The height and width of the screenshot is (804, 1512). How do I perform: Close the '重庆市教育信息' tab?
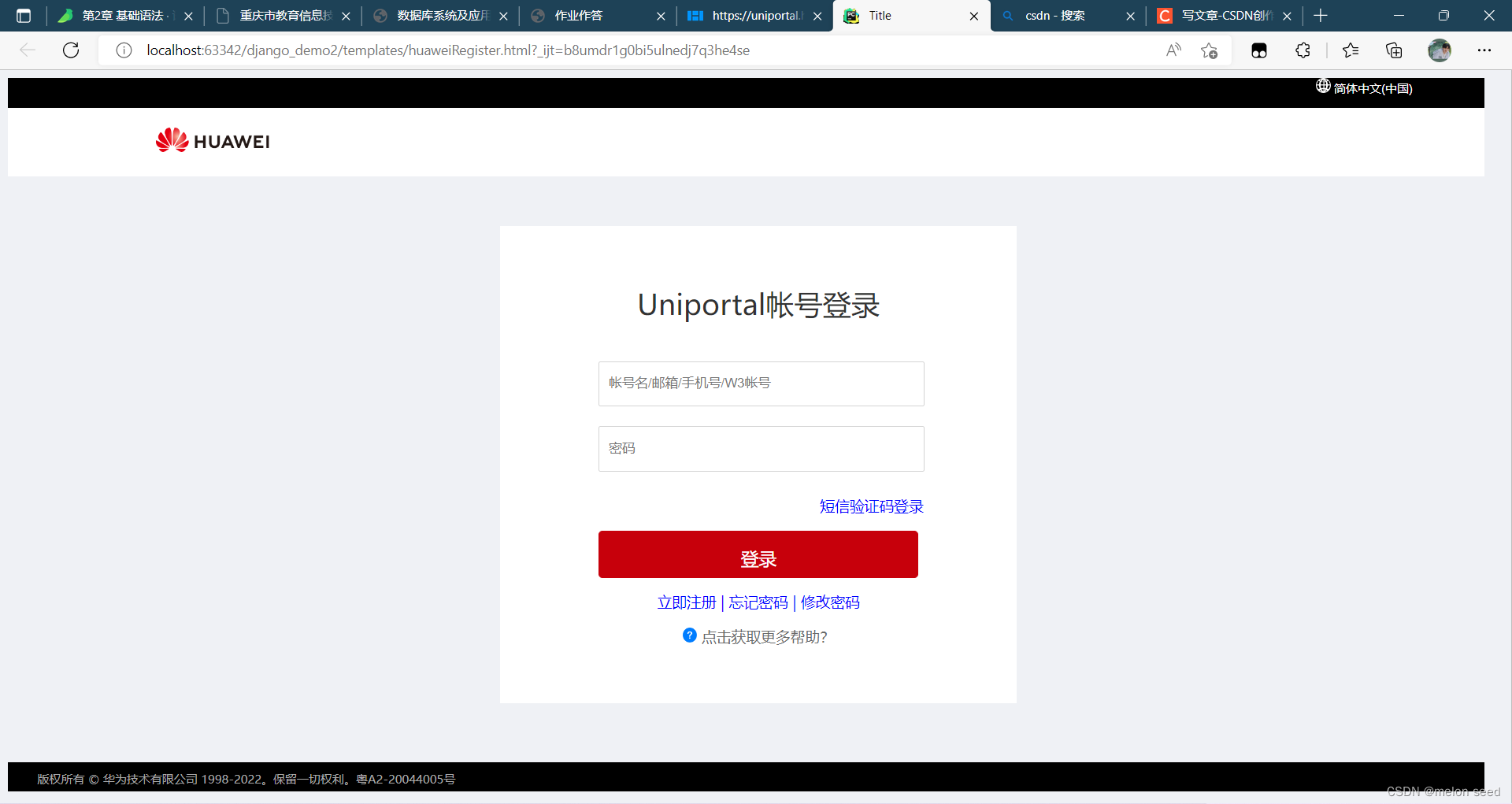click(346, 16)
